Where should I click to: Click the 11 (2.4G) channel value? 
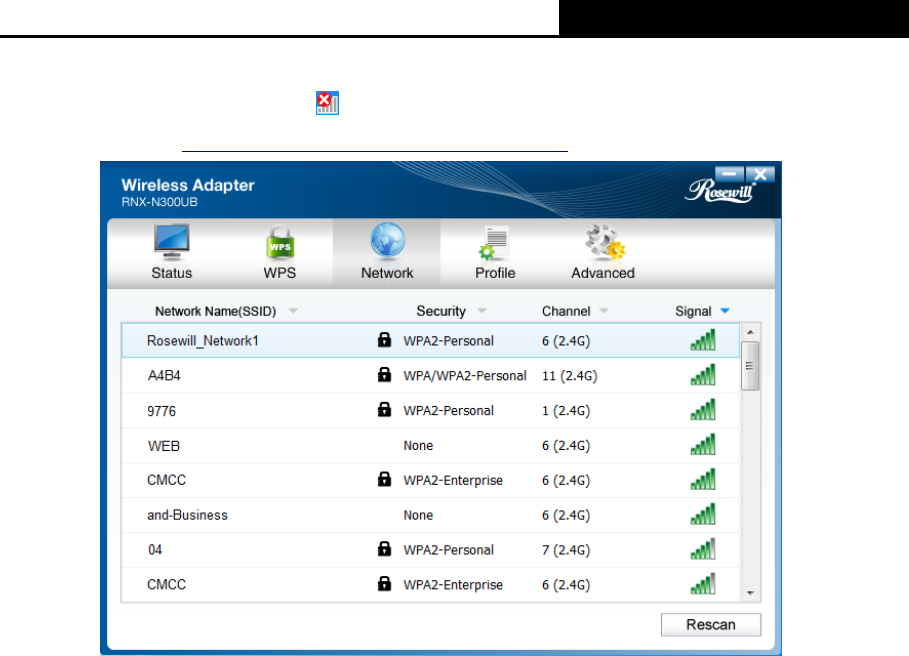click(x=569, y=376)
